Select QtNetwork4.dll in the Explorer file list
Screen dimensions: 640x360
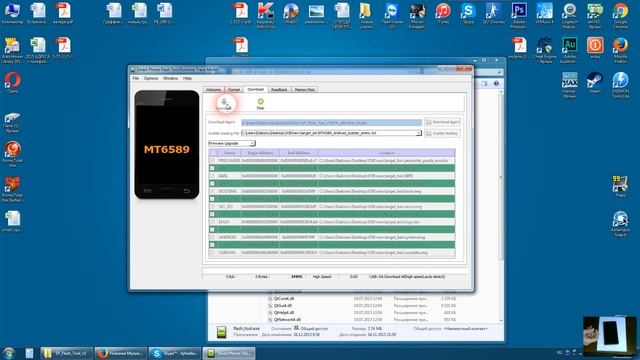[x=287, y=319]
